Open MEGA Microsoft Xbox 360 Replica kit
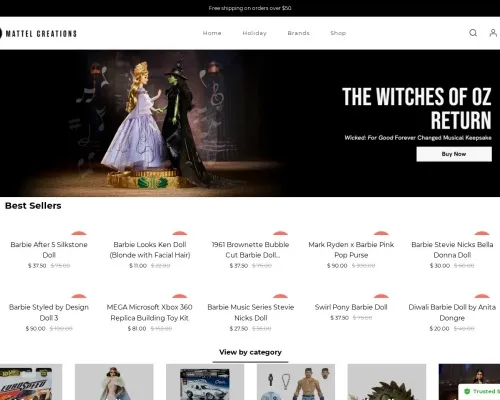 pyautogui.click(x=150, y=312)
